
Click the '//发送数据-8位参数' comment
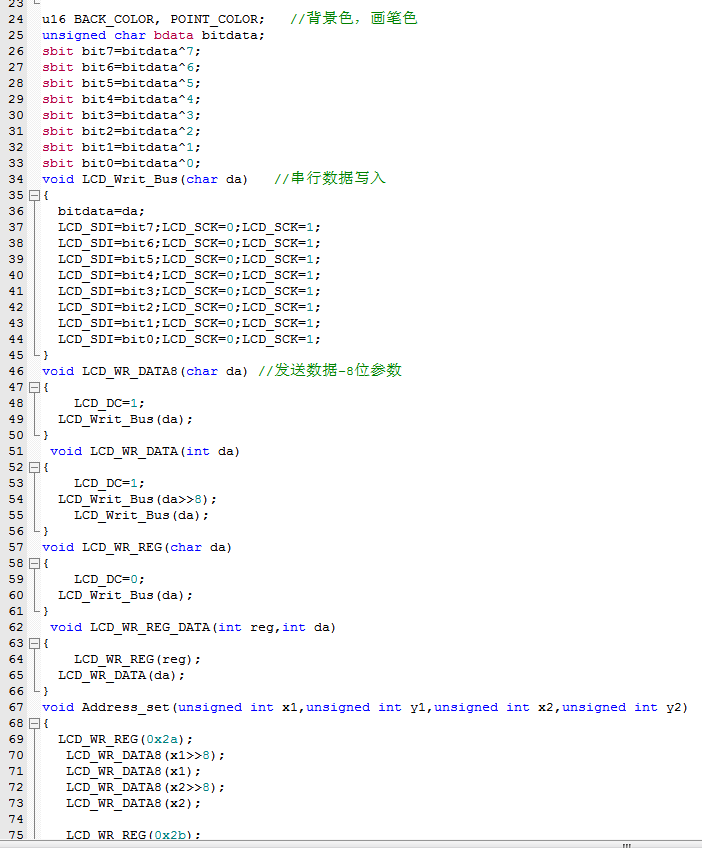(x=330, y=370)
